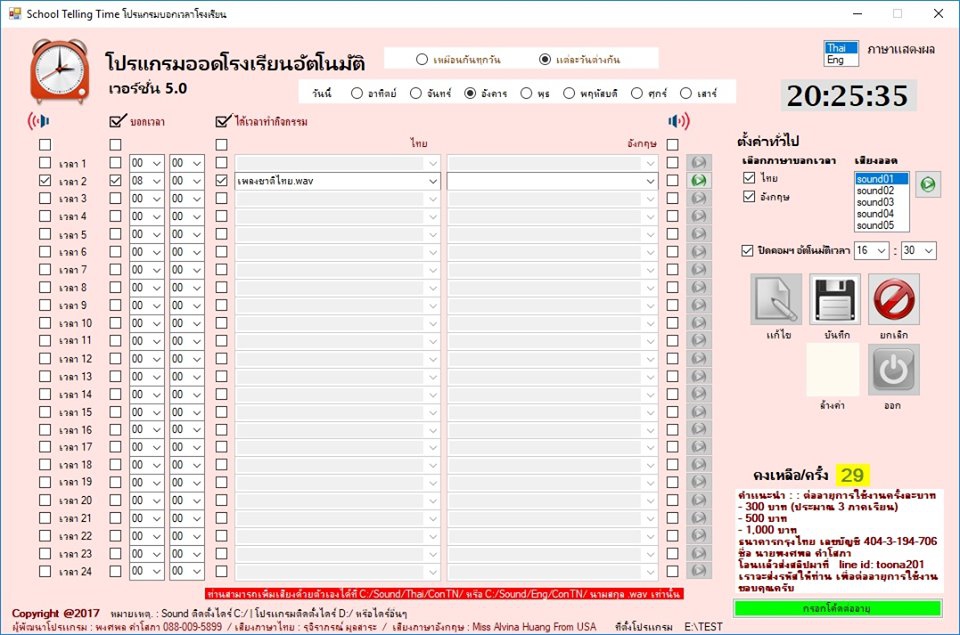Viewport: 960px width, 635px height.
Task: Play the sound for row เวลา 24
Action: pyautogui.click(x=699, y=571)
